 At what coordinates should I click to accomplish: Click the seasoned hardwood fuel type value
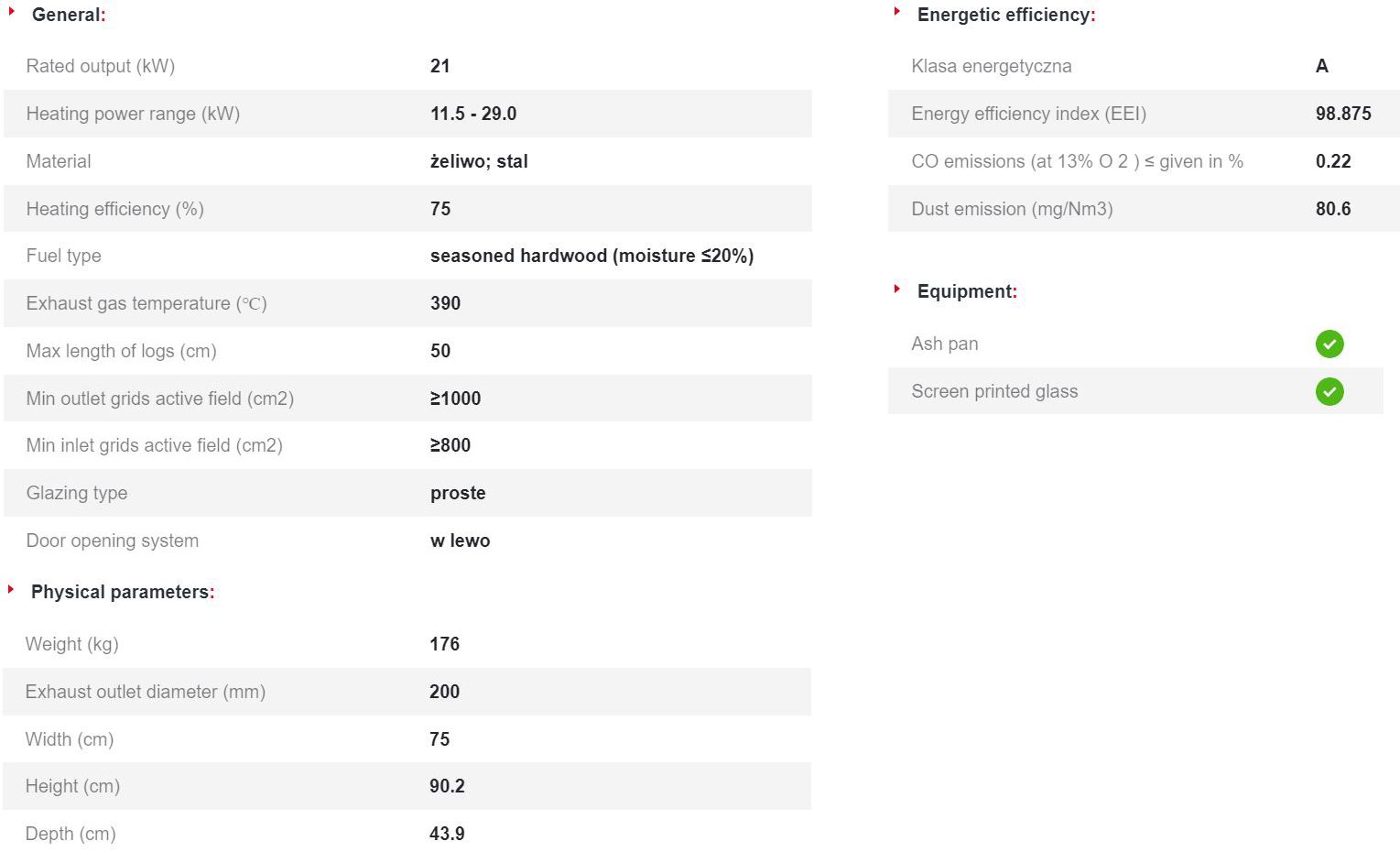click(591, 257)
